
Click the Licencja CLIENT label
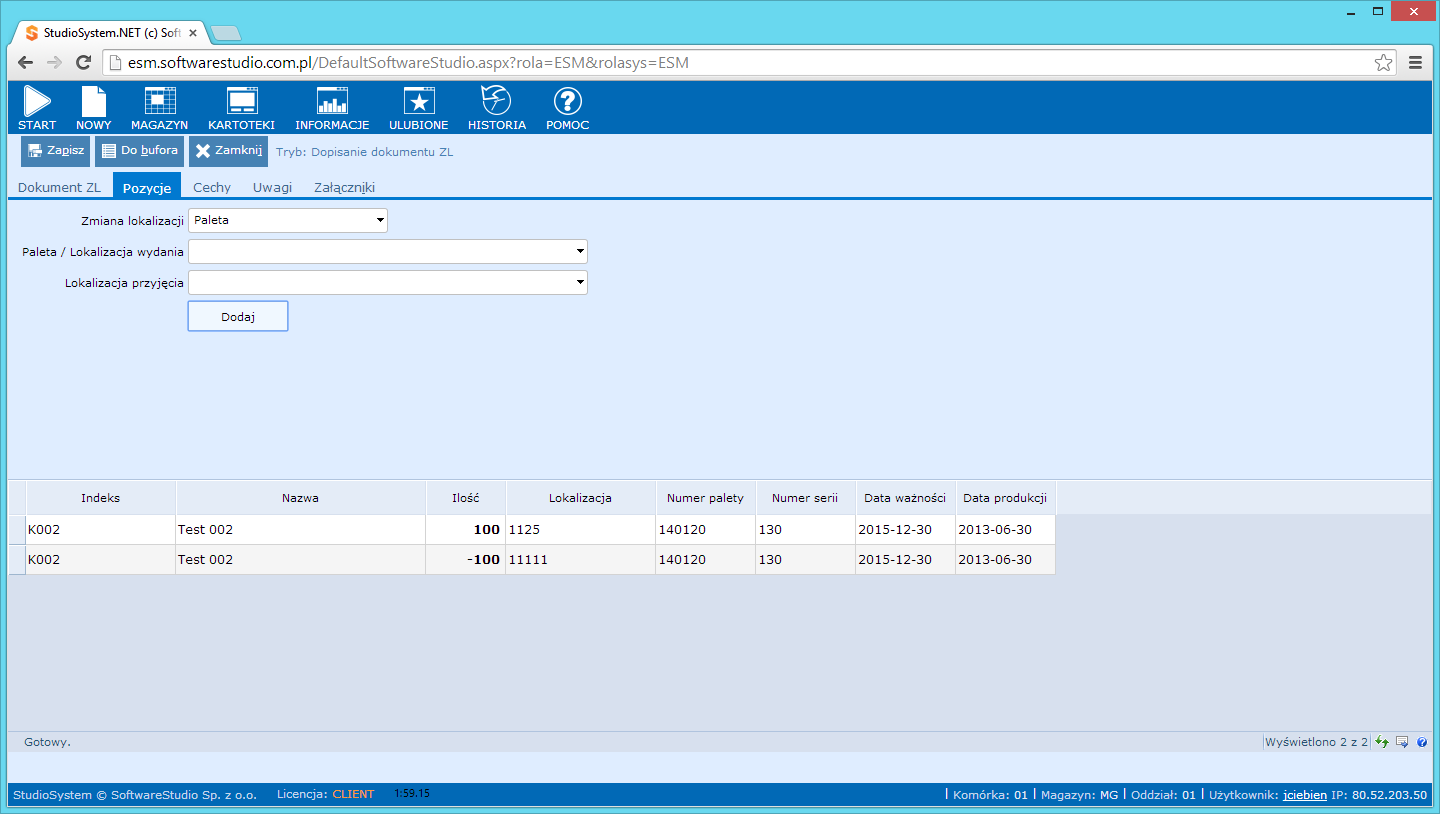pos(325,795)
